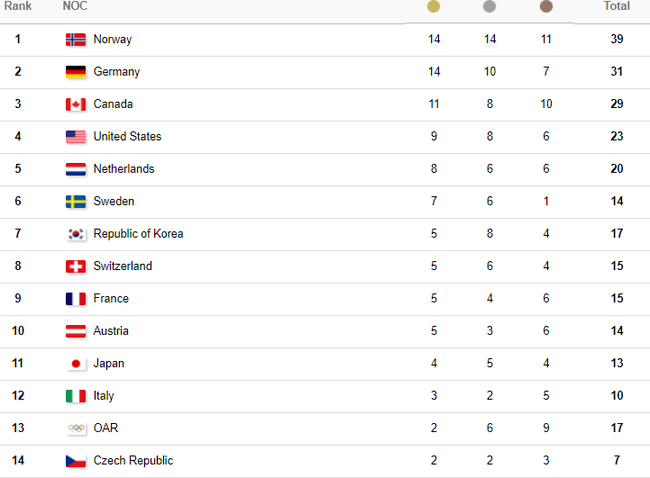Click the Rank column header
The image size is (650, 478).
(x=18, y=7)
